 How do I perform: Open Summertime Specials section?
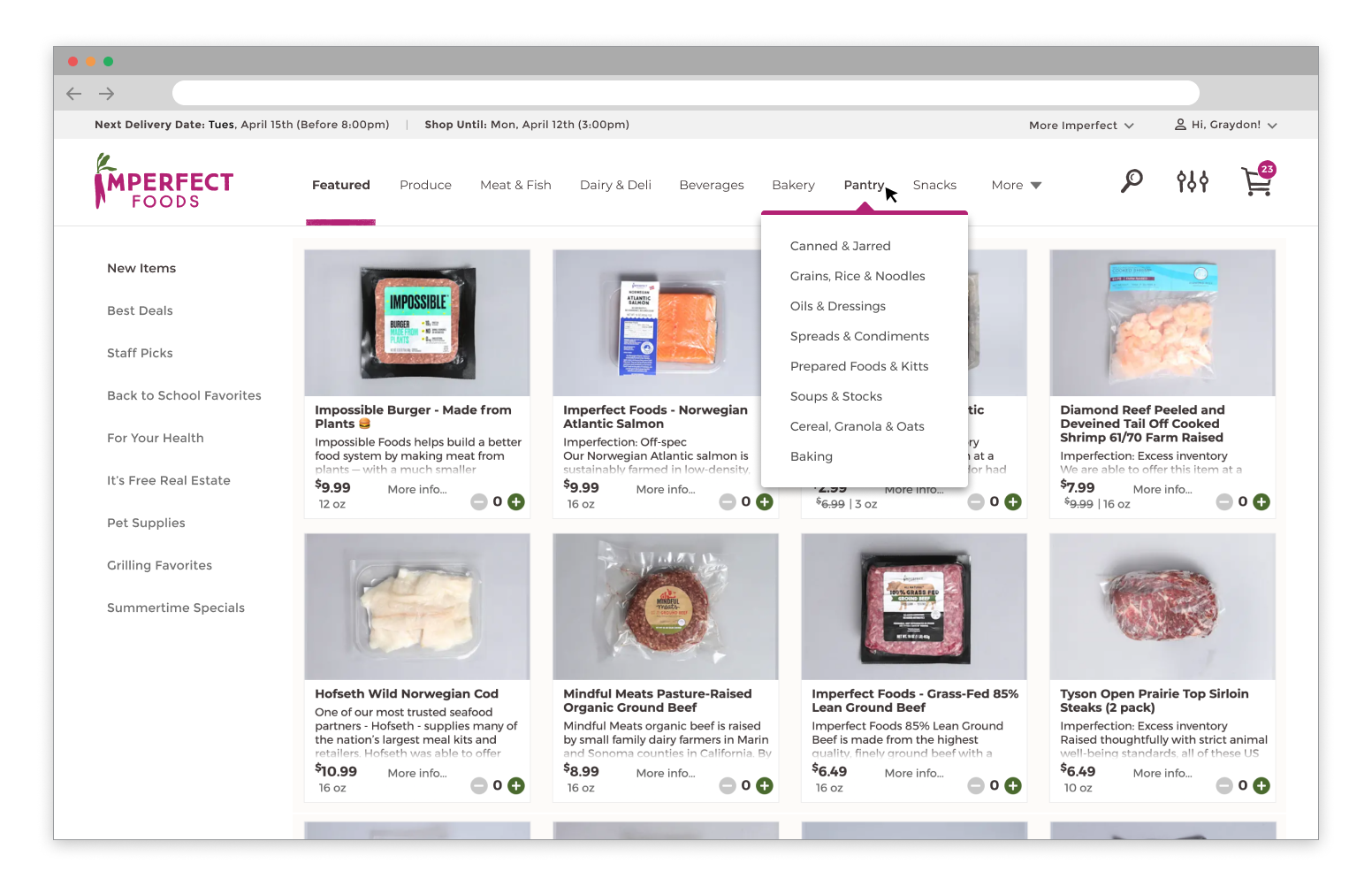tap(176, 608)
